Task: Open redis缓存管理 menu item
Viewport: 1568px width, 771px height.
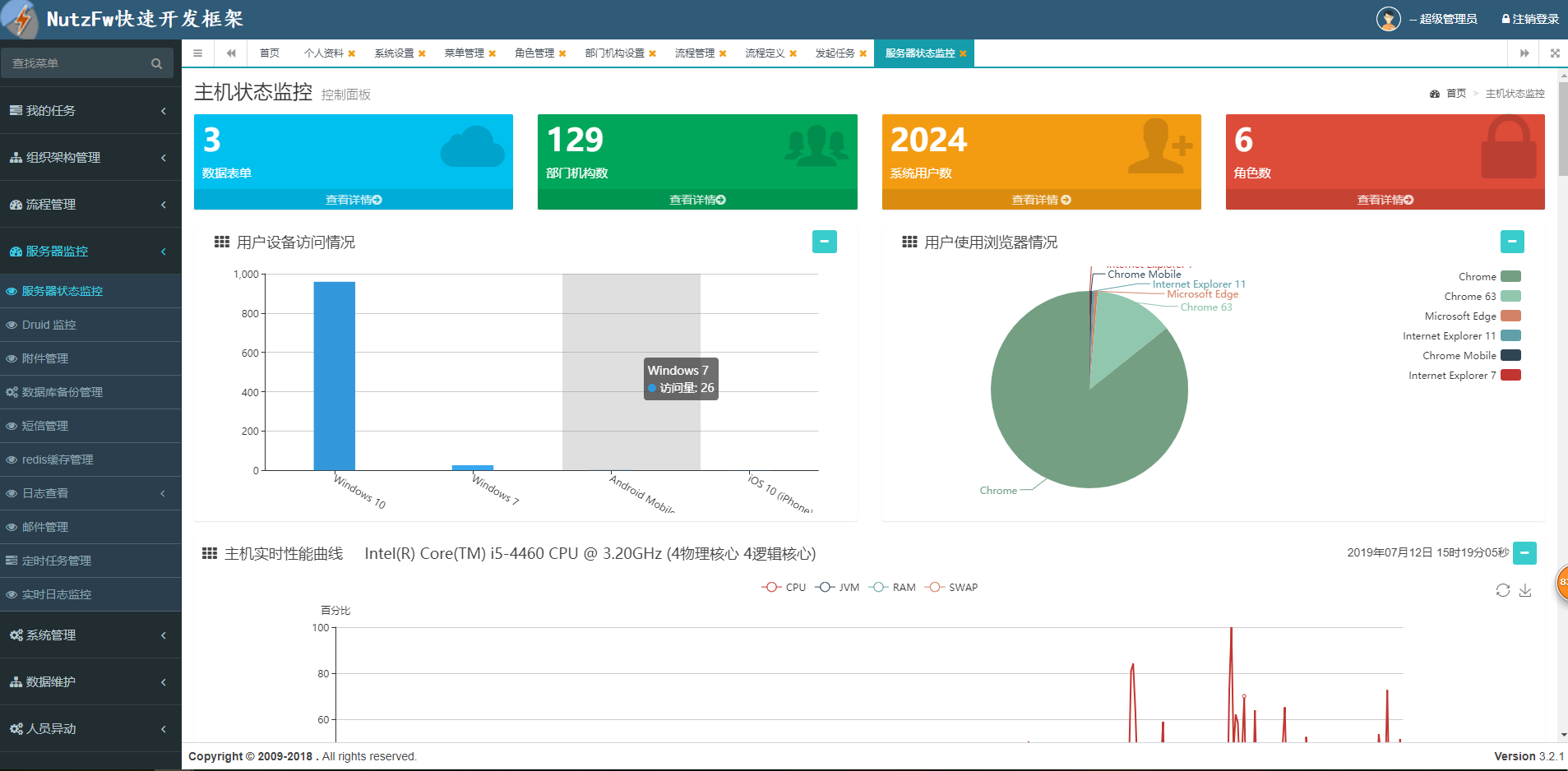Action: tap(90, 459)
